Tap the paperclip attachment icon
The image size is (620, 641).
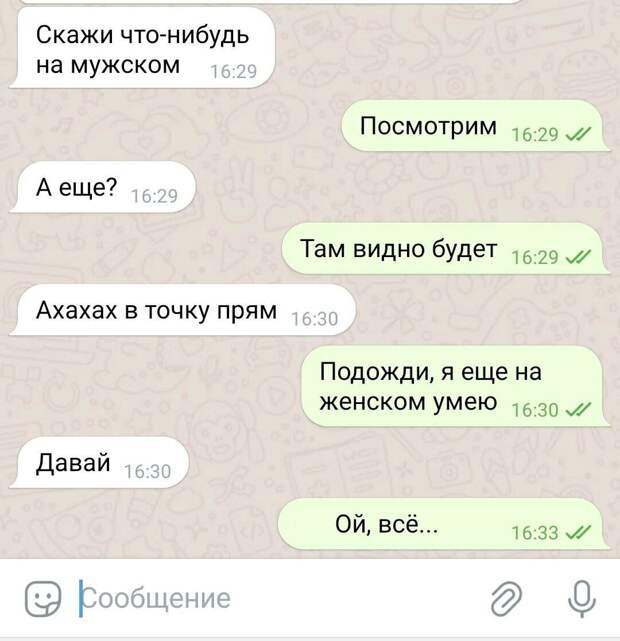point(506,599)
